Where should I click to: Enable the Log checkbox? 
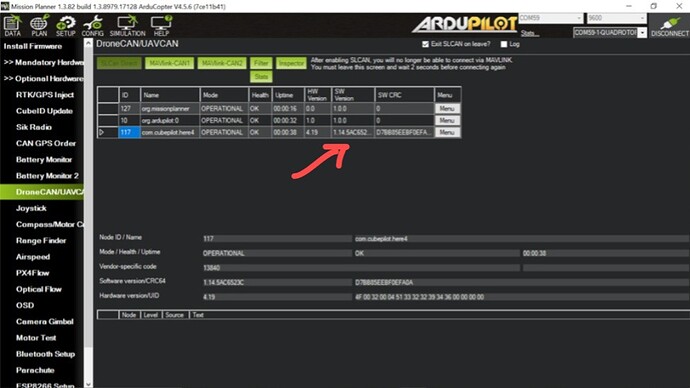coord(504,44)
